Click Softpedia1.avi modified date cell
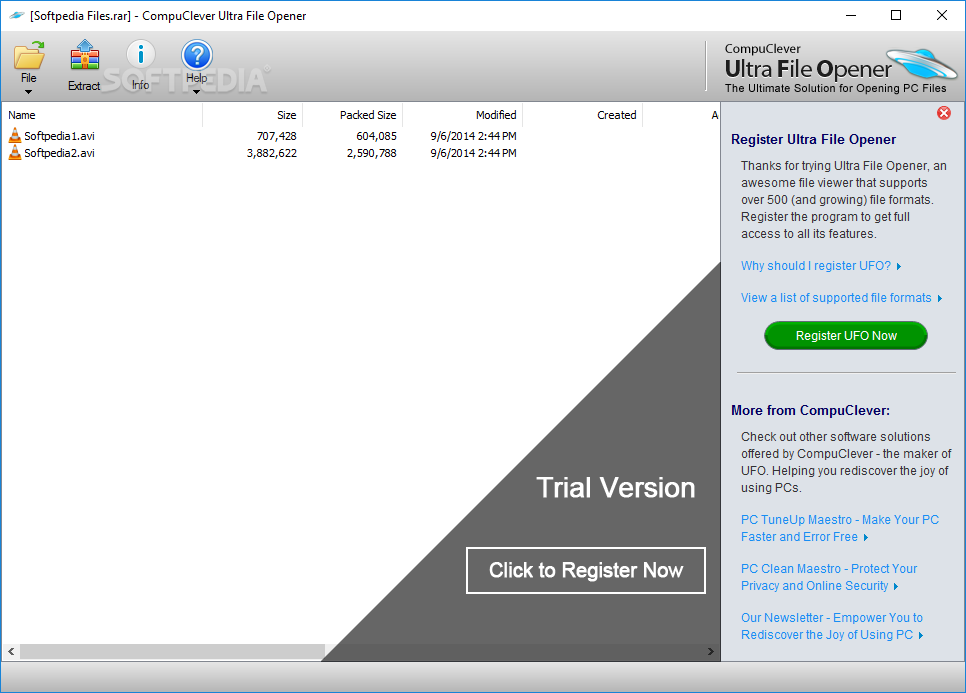Image resolution: width=966 pixels, height=693 pixels. click(473, 136)
